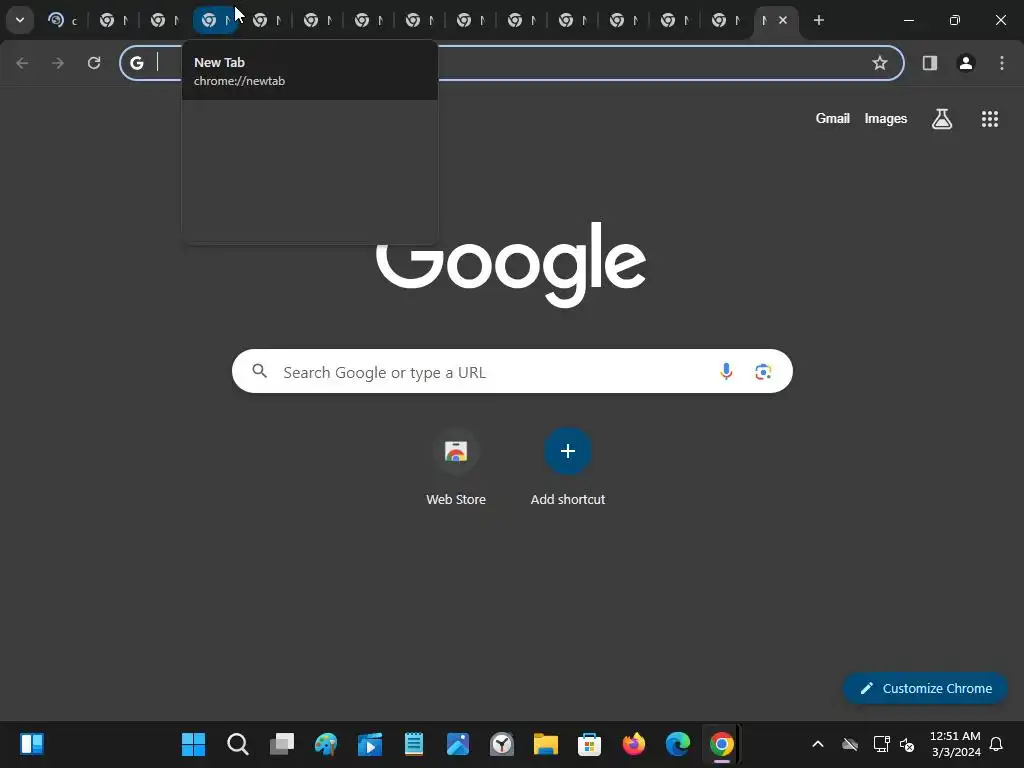This screenshot has width=1024, height=768.
Task: Switch to the first tab with loading spinner
Action: 63,20
